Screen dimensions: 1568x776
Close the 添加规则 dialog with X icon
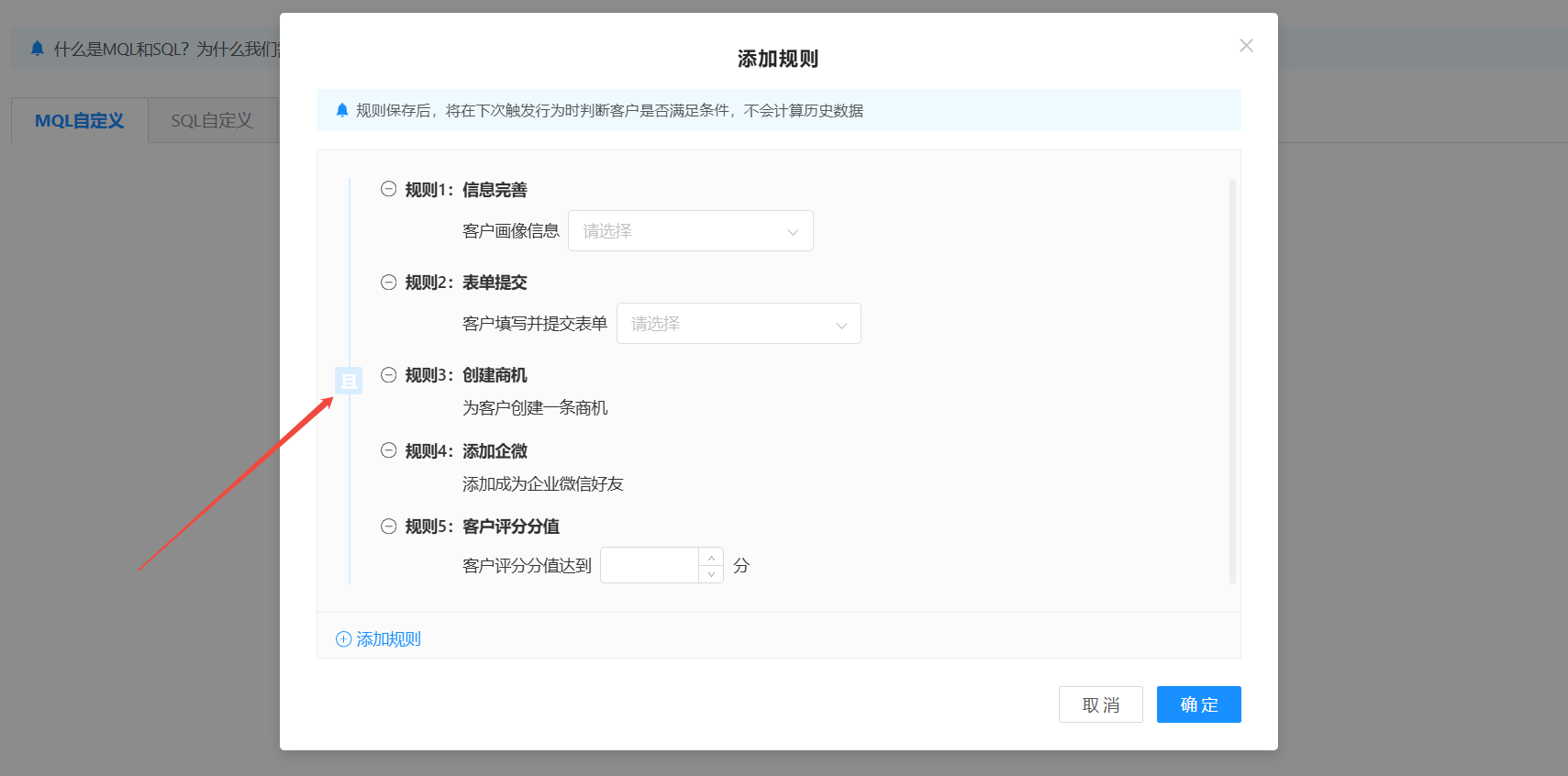point(1246,46)
